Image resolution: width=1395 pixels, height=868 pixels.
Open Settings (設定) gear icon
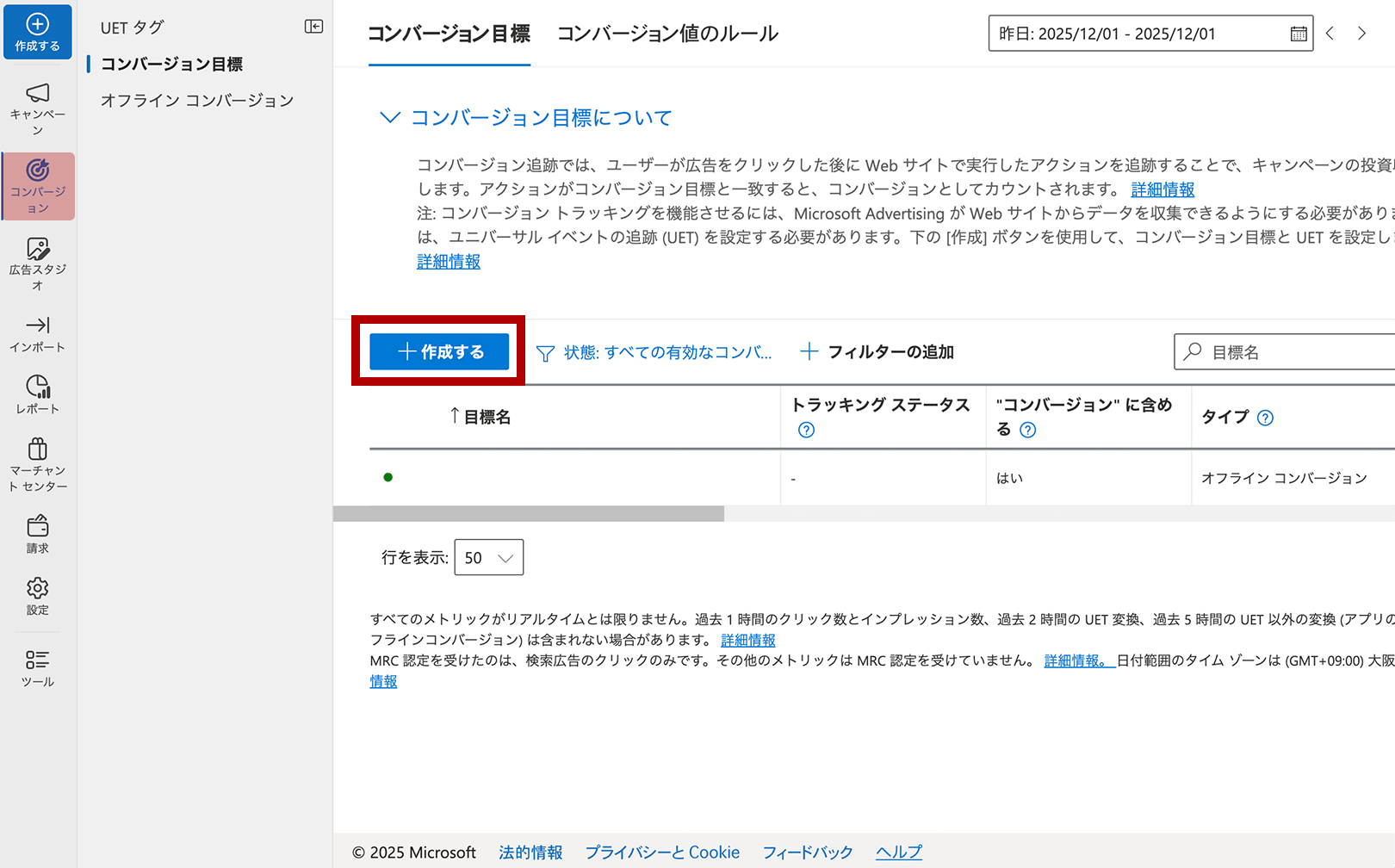37,596
